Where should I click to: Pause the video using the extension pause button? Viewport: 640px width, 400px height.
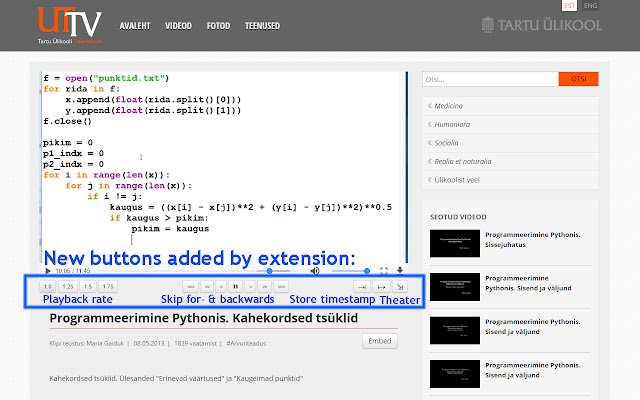[236, 287]
